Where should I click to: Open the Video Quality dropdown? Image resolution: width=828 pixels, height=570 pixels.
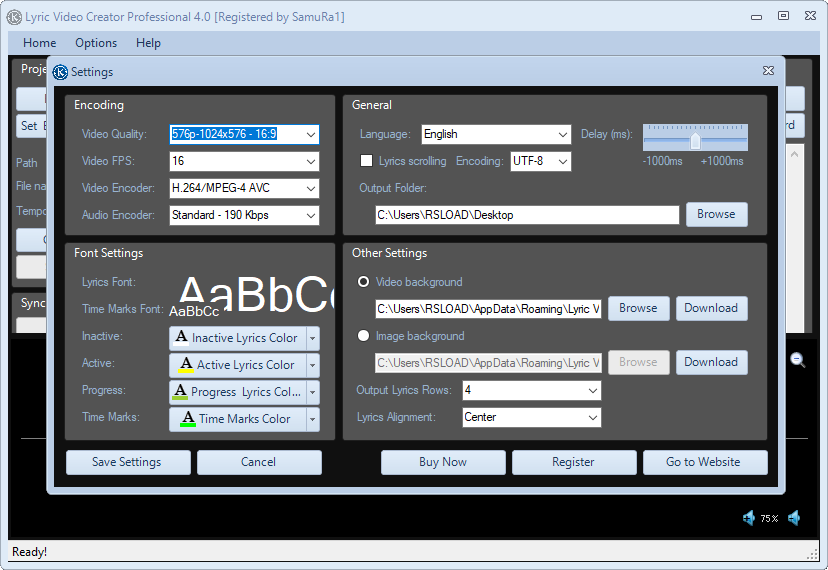tap(244, 134)
